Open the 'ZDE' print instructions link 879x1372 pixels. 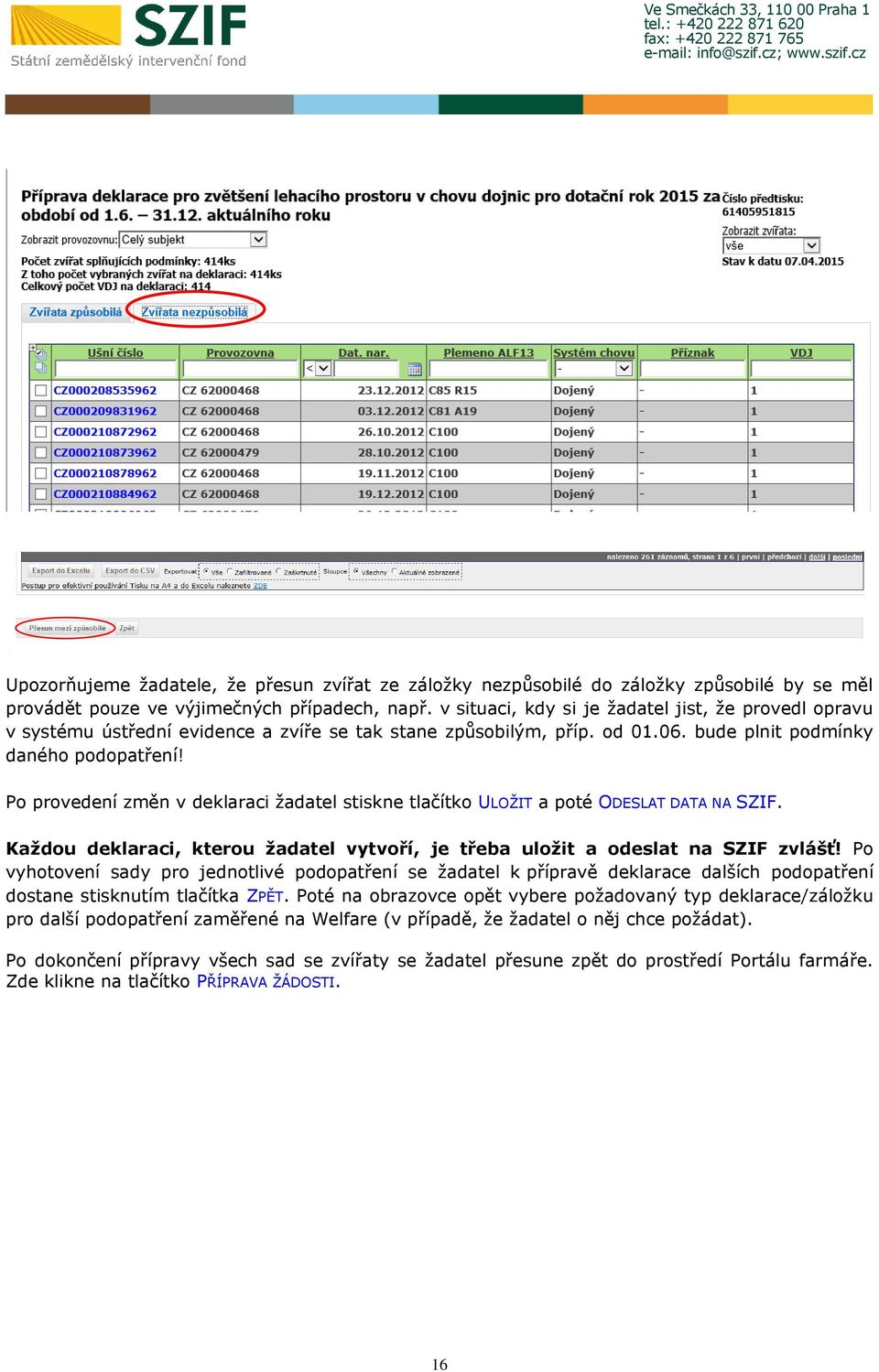pos(260,586)
